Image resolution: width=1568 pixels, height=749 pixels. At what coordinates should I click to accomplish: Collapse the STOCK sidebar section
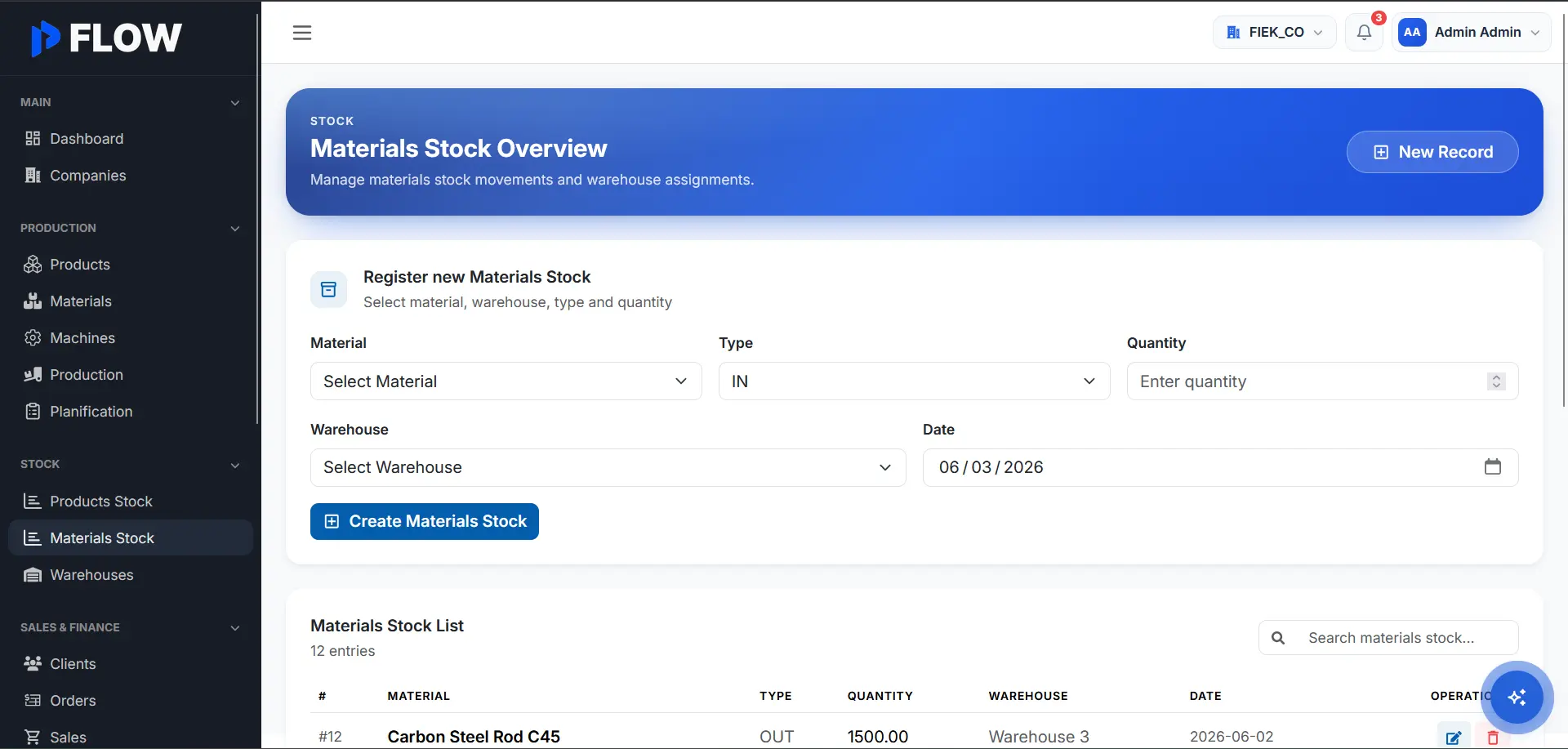coord(235,466)
